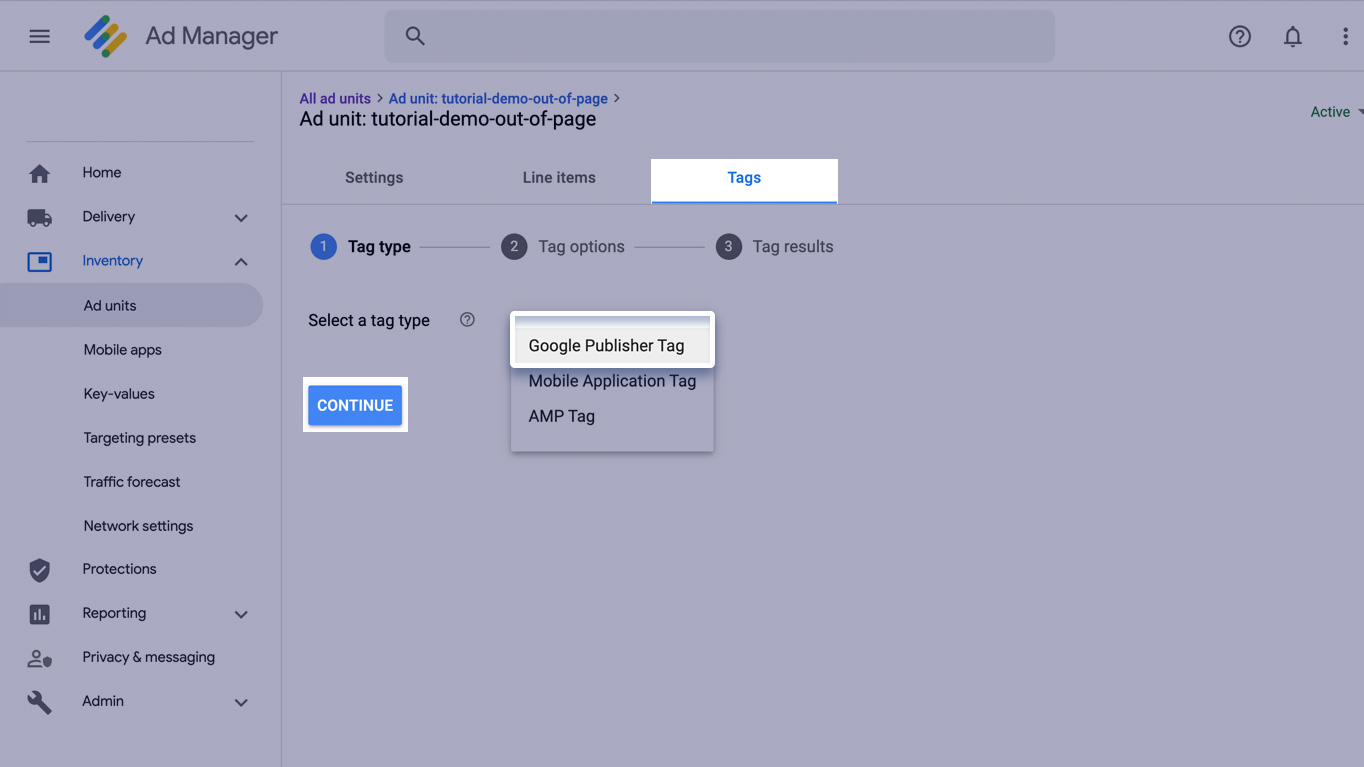Open the notifications bell

pyautogui.click(x=1293, y=36)
